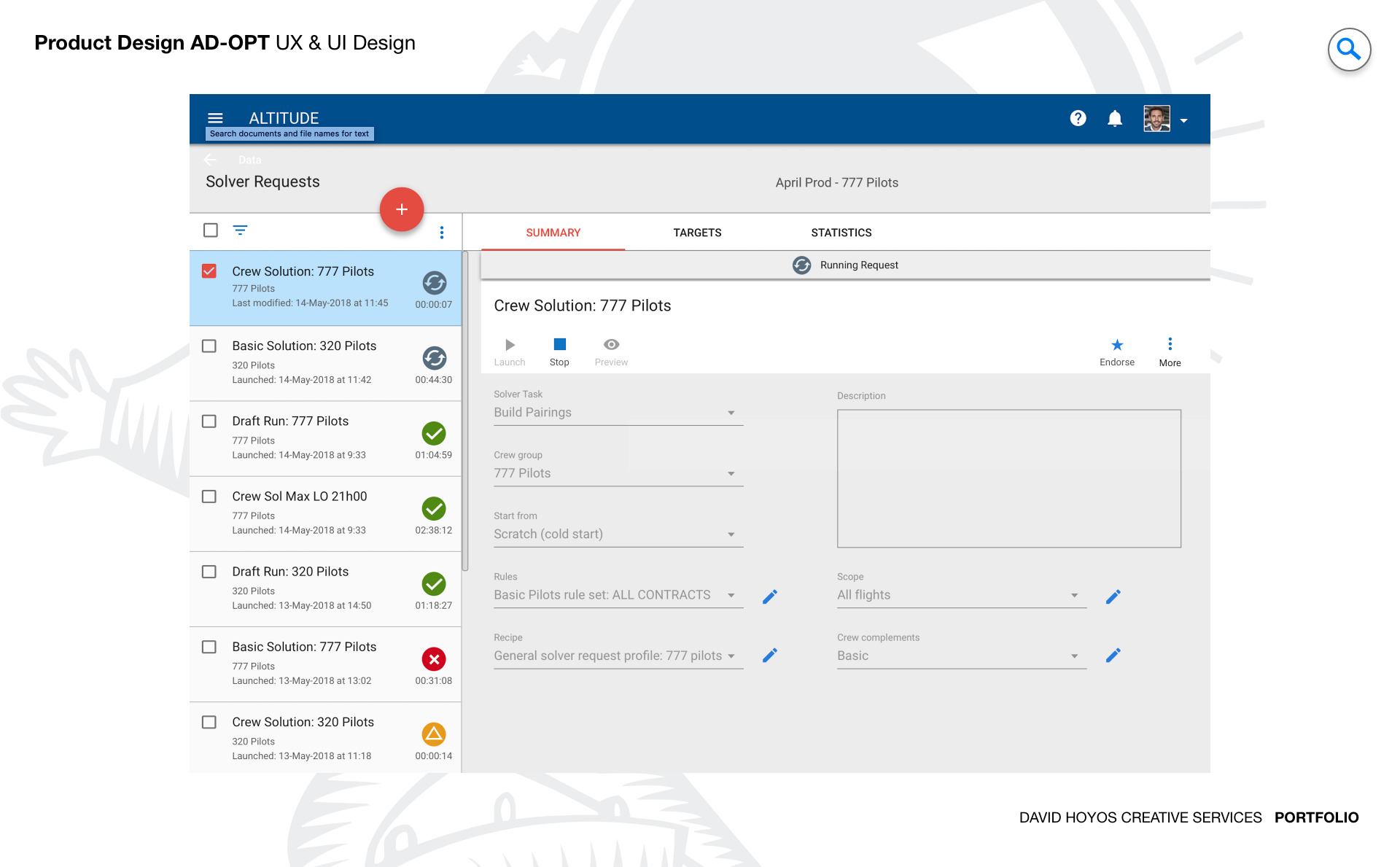Click the 'Search documents and file names' tooltip
The image size is (1400, 867).
click(289, 133)
